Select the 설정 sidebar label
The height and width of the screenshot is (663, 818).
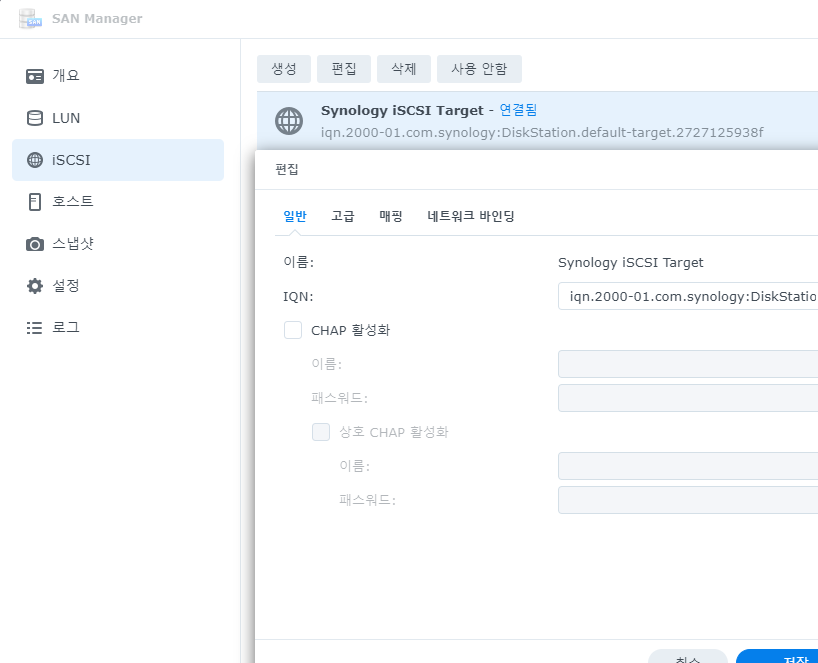pos(66,285)
